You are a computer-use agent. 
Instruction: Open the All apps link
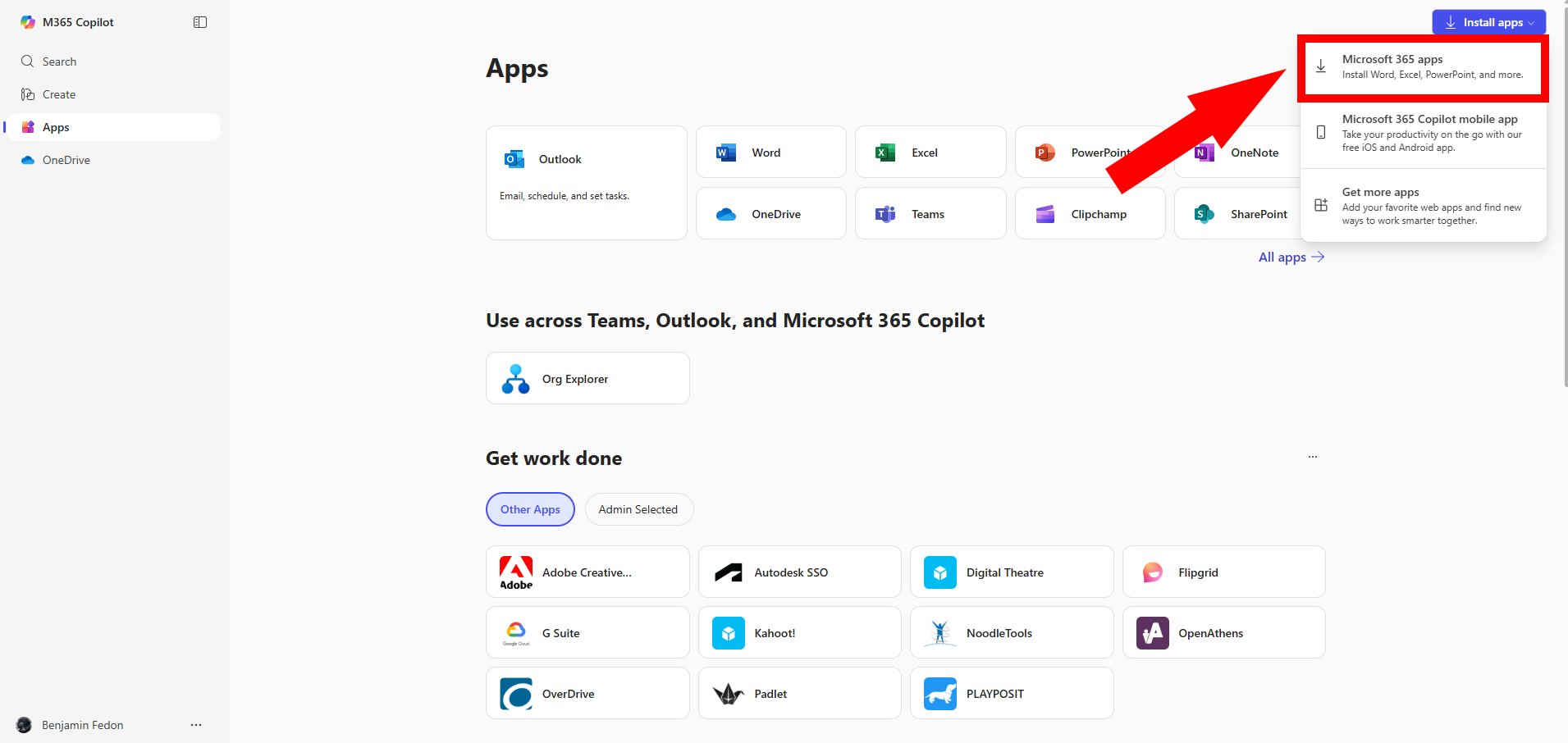(x=1291, y=257)
